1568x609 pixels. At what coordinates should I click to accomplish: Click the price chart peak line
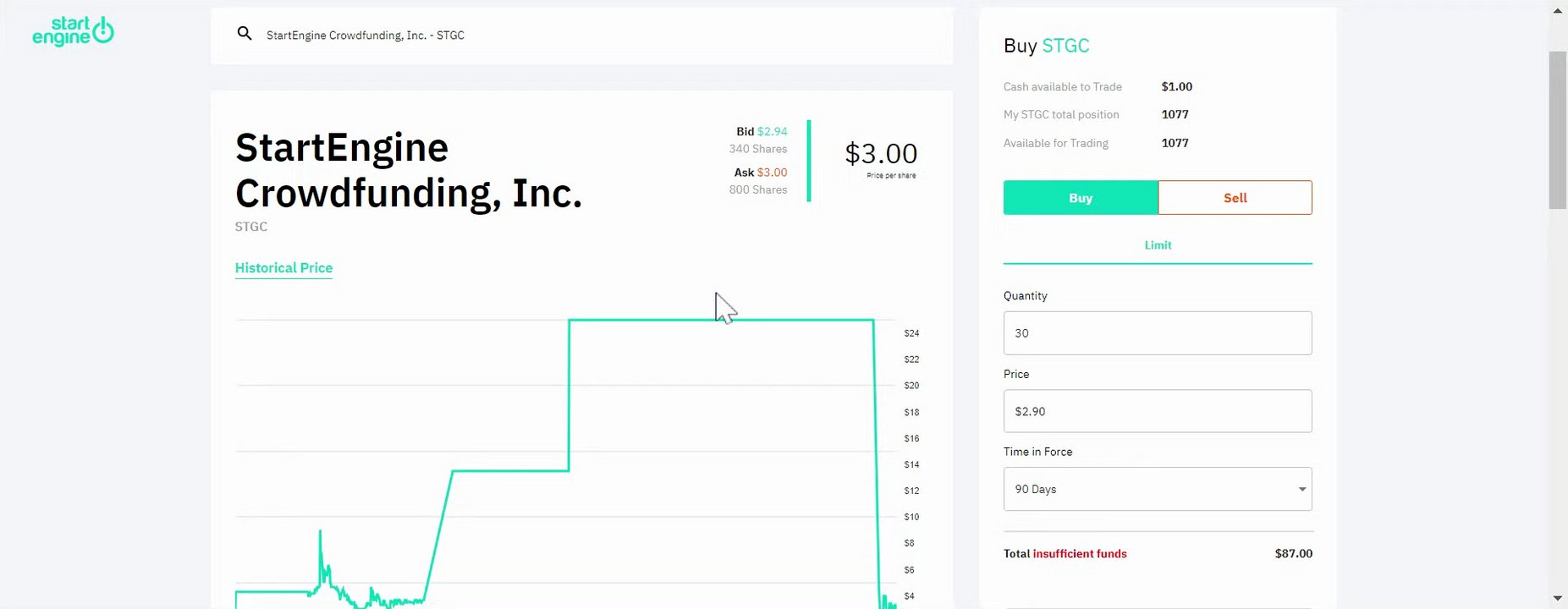(x=719, y=320)
